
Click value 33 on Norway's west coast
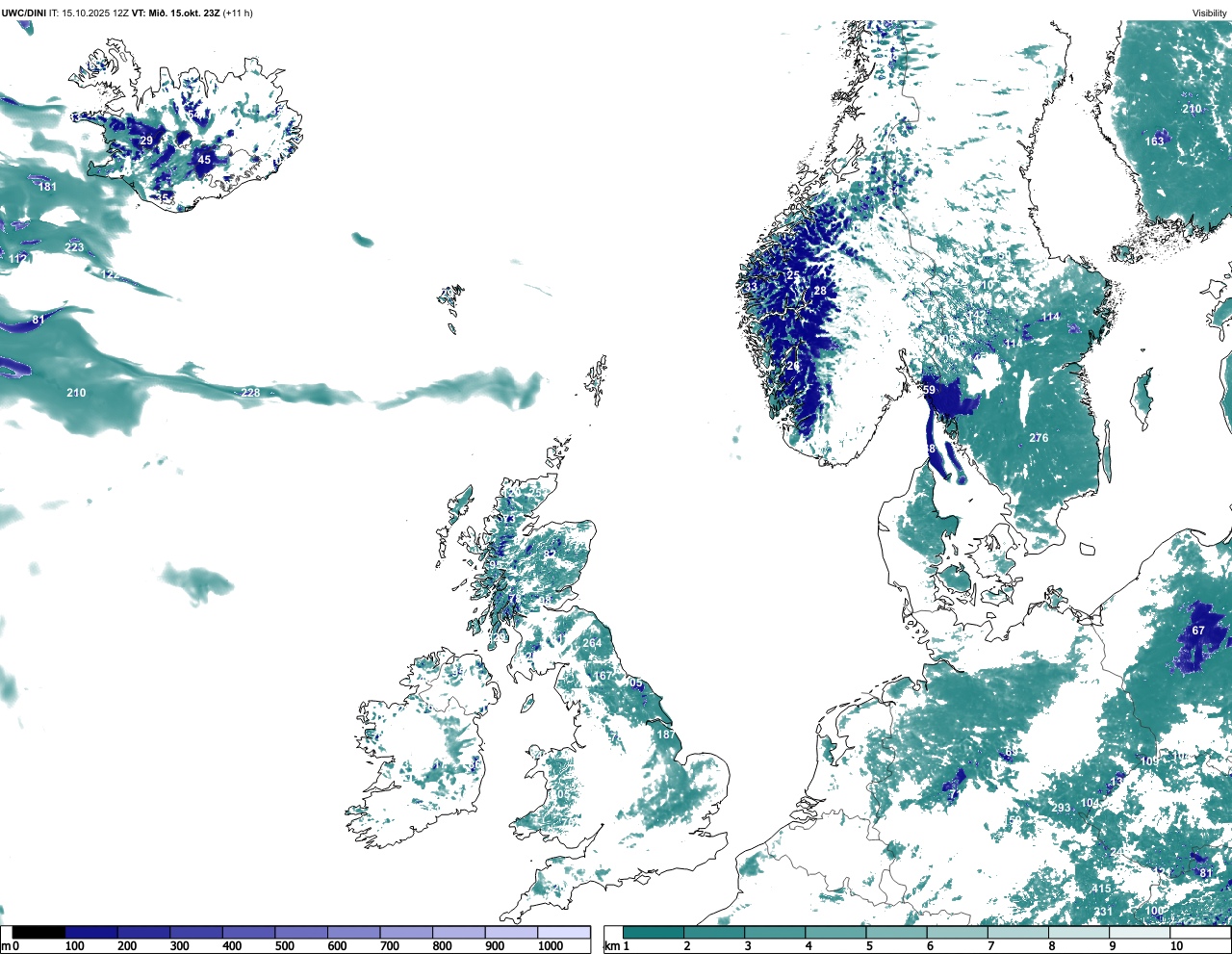(750, 287)
